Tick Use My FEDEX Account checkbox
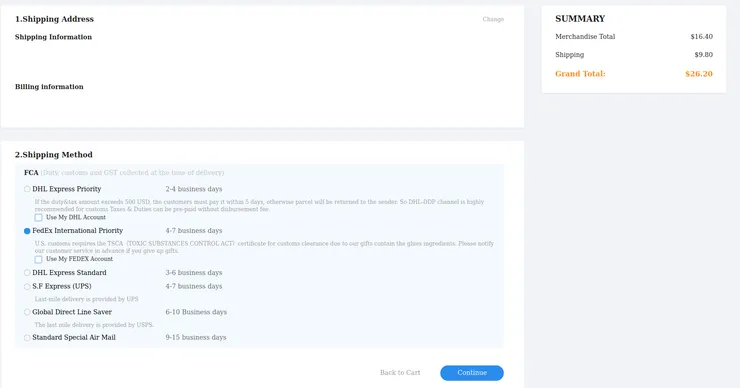The image size is (740, 388). [38, 259]
